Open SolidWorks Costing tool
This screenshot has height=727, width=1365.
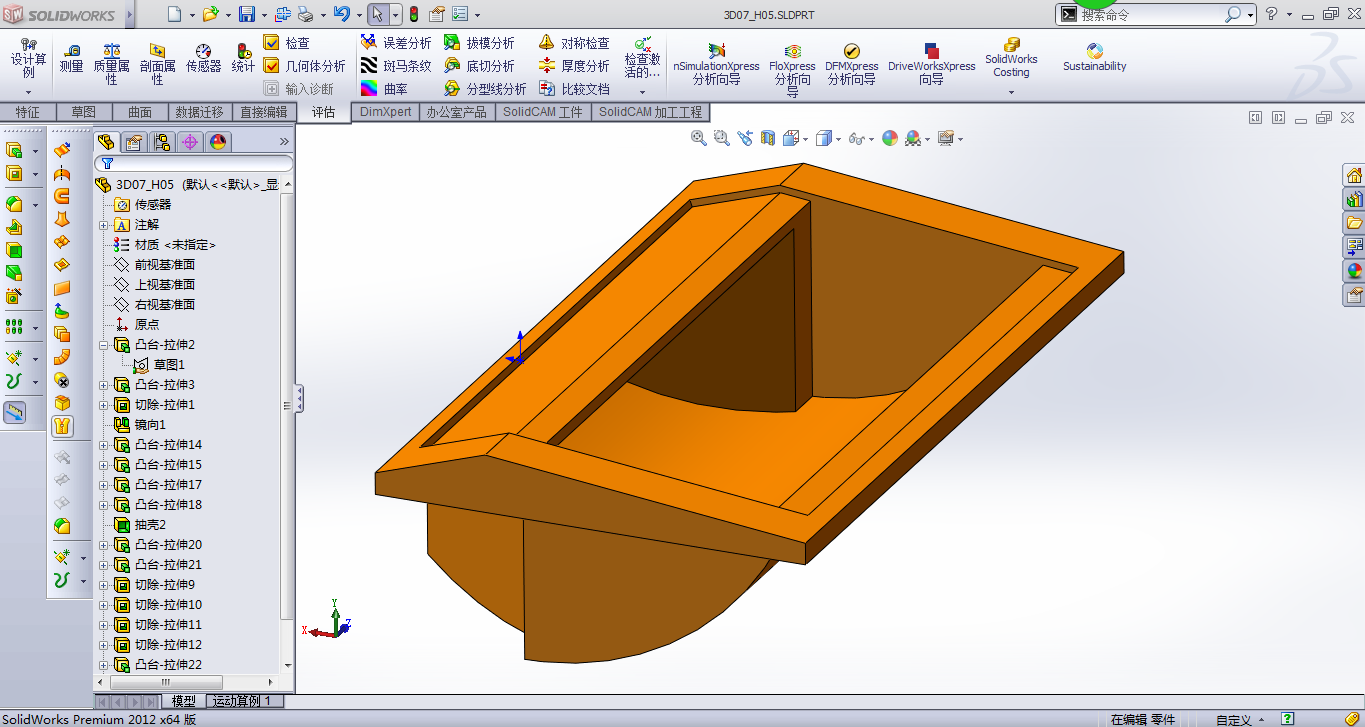click(1011, 58)
